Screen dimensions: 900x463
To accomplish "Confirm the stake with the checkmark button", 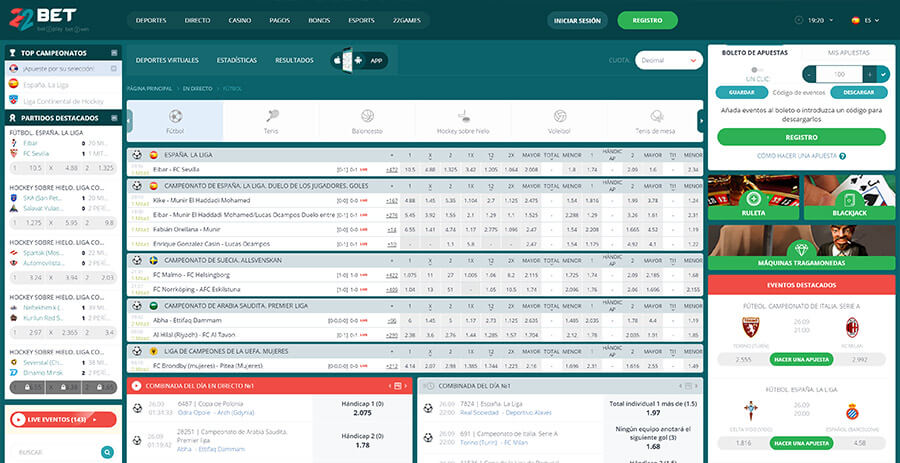I will 884,74.
